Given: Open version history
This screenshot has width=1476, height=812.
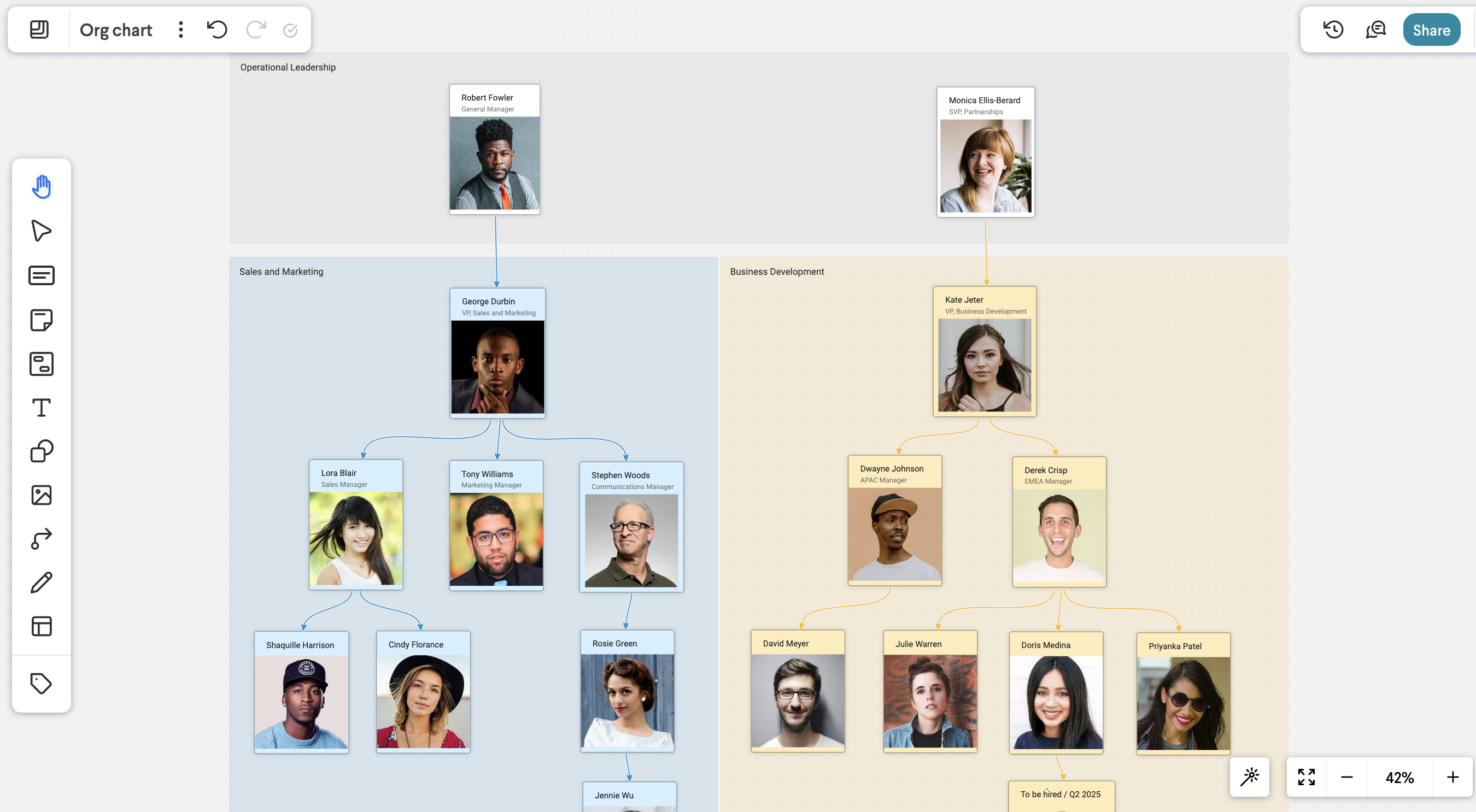Looking at the screenshot, I should click(x=1333, y=29).
